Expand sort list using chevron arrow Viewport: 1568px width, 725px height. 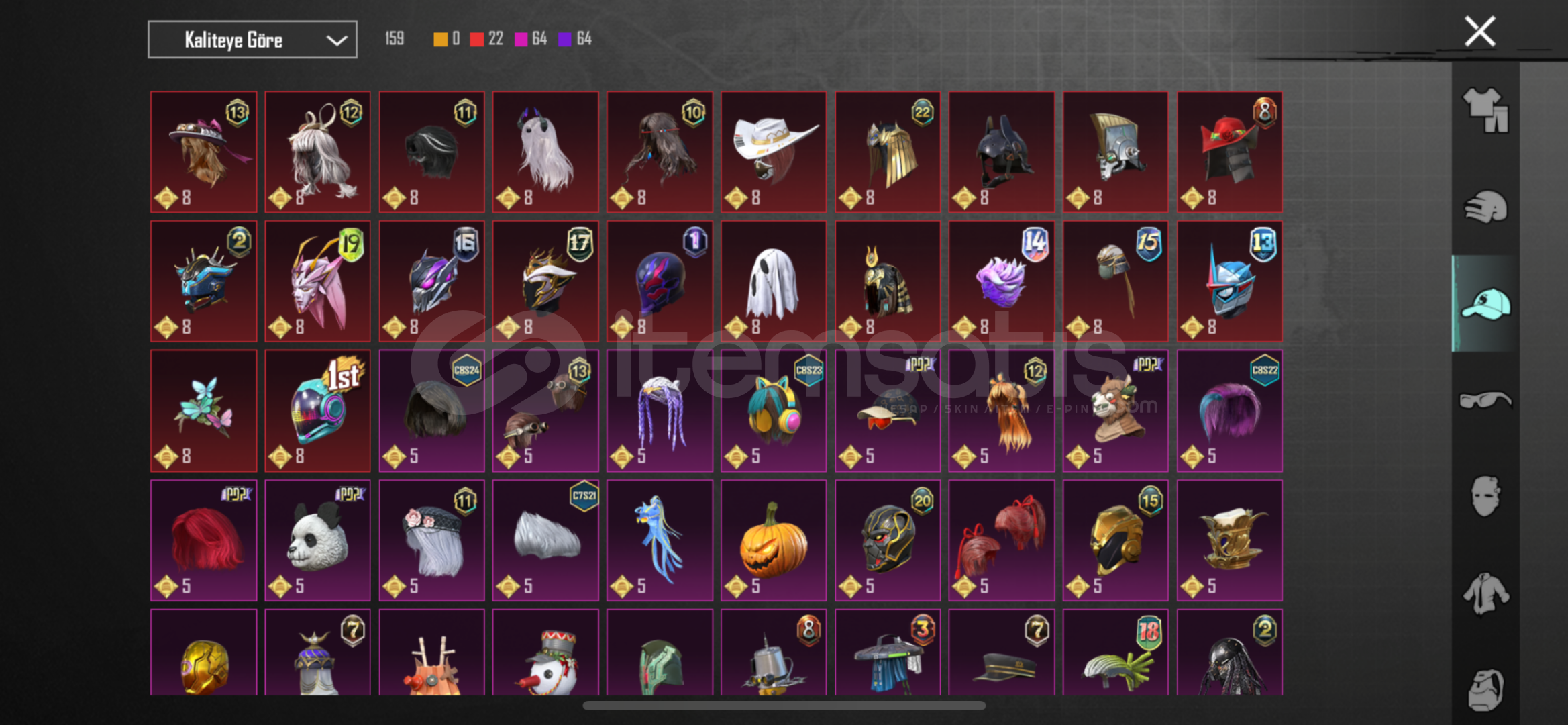click(336, 40)
